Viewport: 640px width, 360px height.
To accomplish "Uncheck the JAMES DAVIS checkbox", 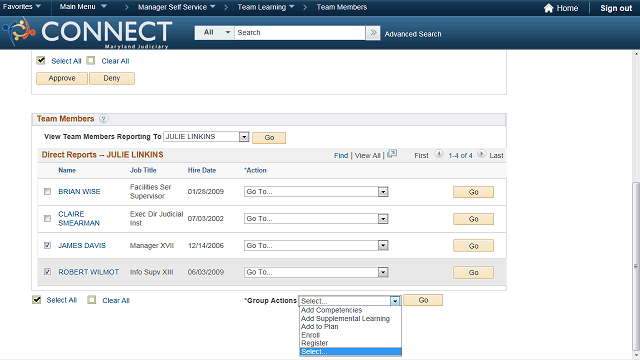I will (x=47, y=245).
